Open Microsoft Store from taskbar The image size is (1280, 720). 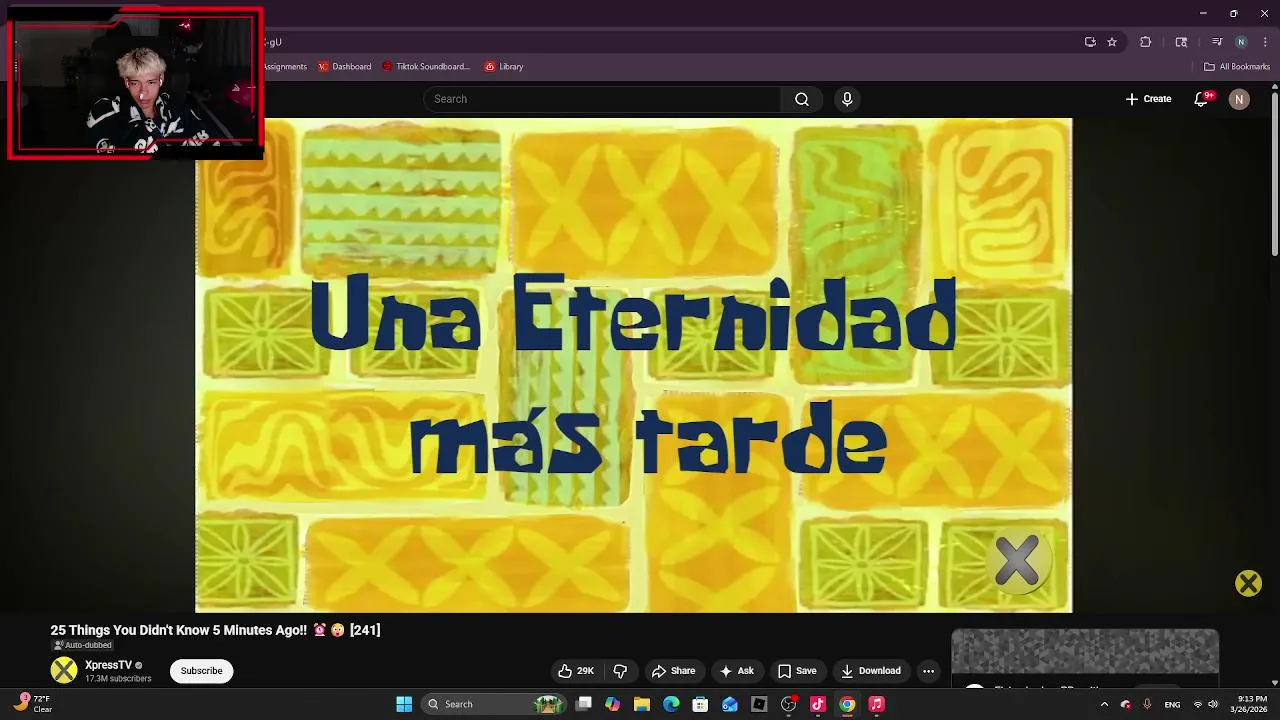(700, 704)
